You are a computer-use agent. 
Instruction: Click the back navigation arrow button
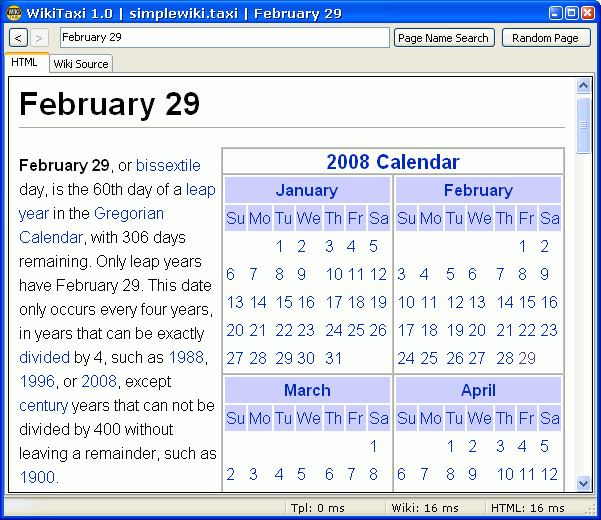coord(18,38)
